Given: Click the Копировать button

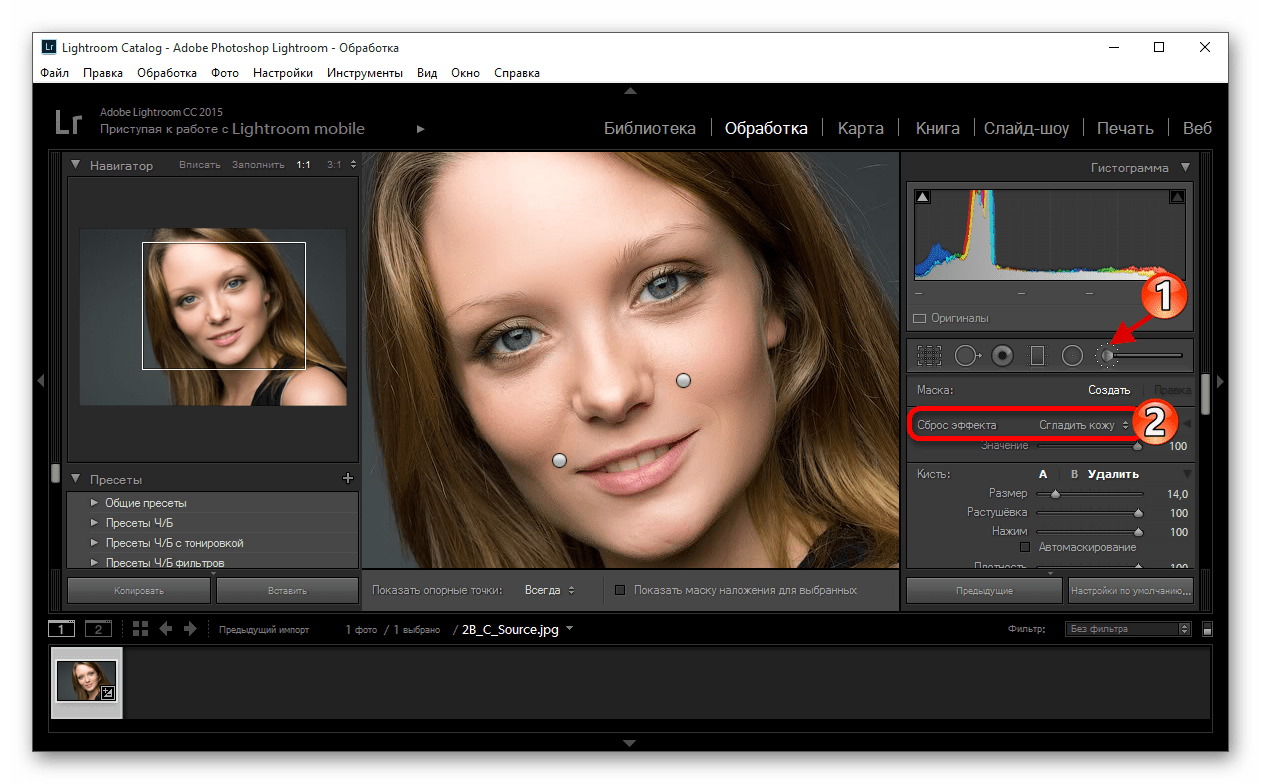Looking at the screenshot, I should point(138,591).
